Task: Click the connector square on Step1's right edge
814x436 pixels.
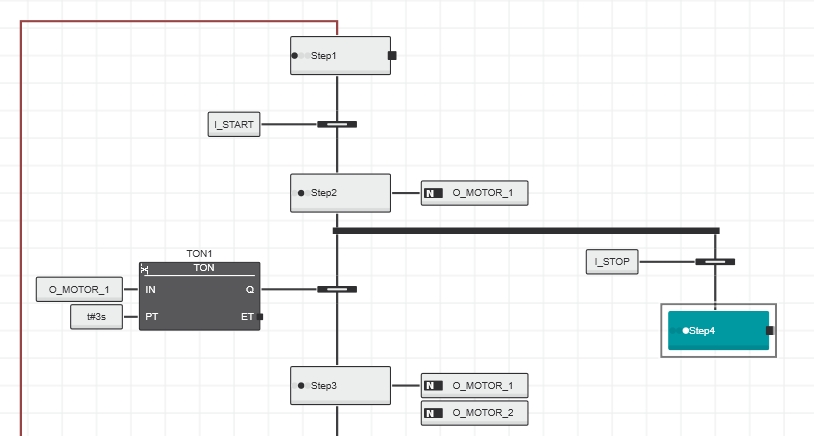Action: tap(392, 56)
